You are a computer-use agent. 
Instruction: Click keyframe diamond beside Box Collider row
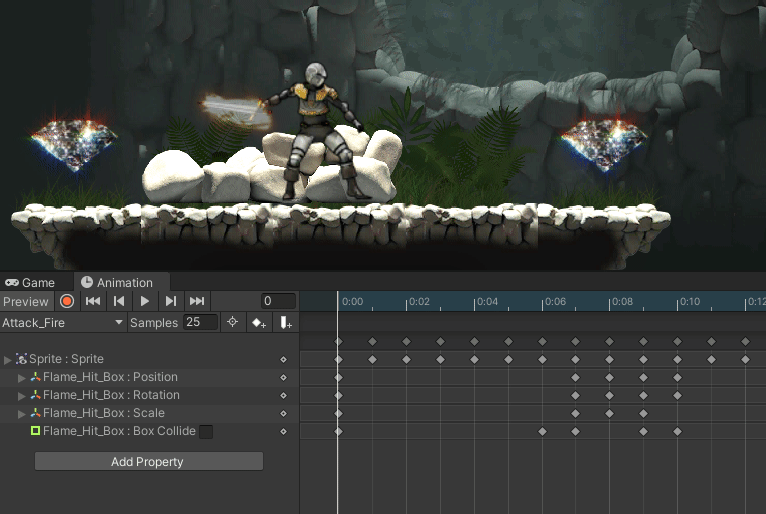click(283, 432)
